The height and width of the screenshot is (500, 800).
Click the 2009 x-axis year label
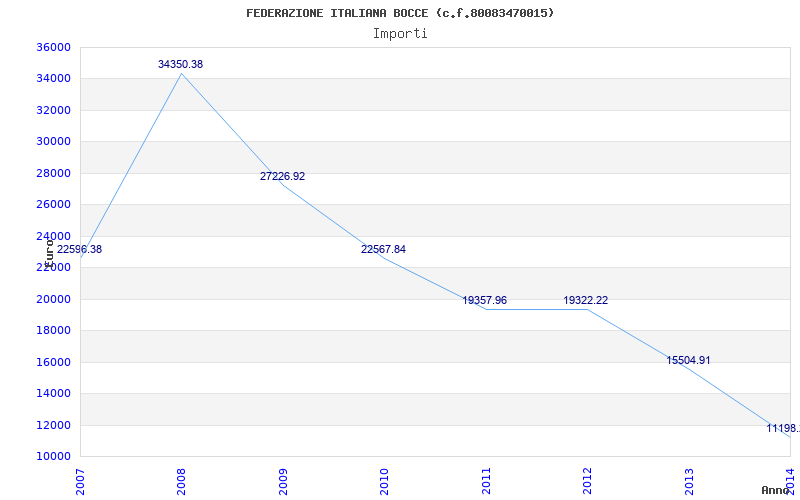[283, 480]
